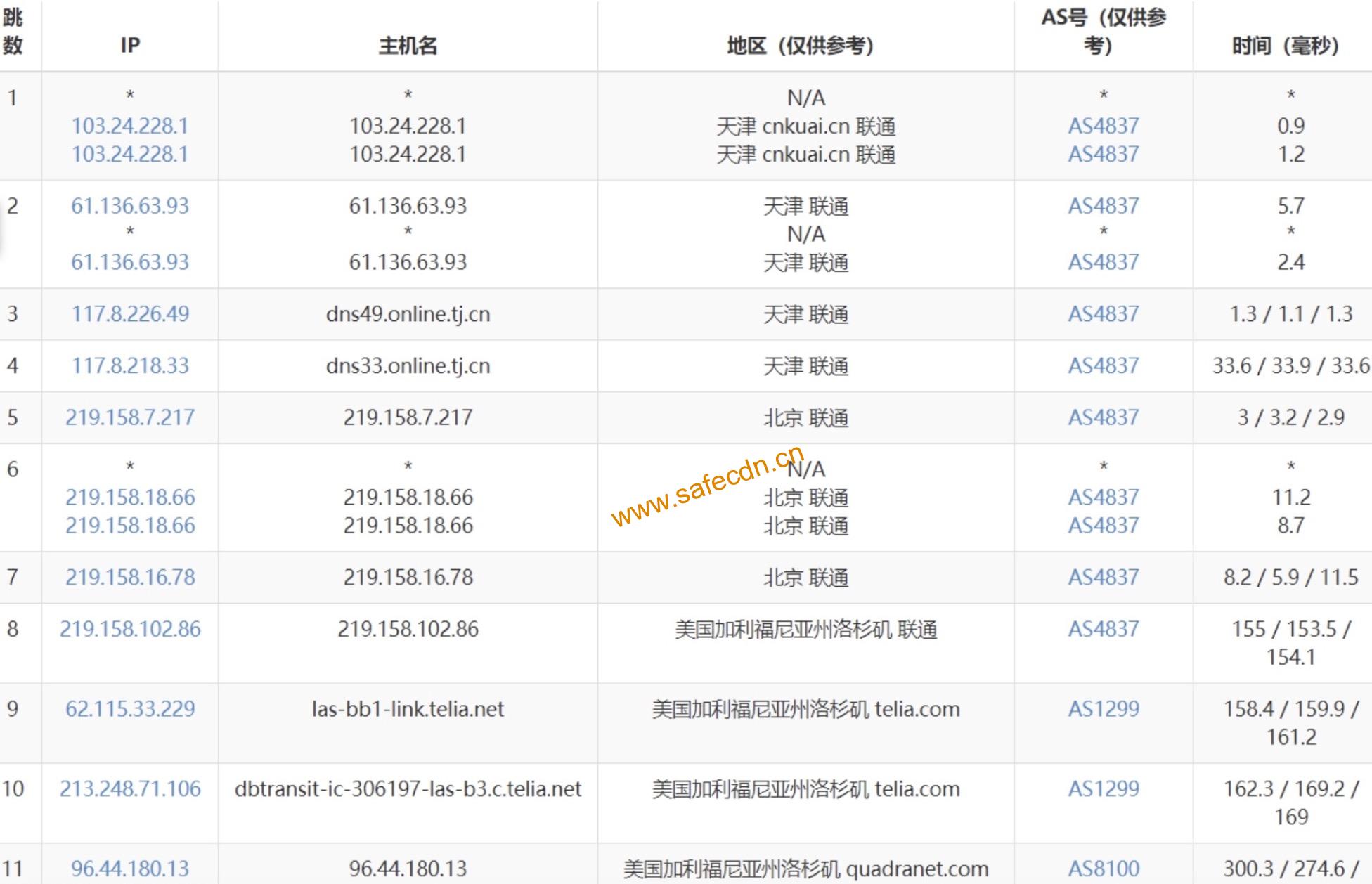1372x884 pixels.
Task: Click the black 219.158.102.86 hostname cell
Action: point(408,629)
